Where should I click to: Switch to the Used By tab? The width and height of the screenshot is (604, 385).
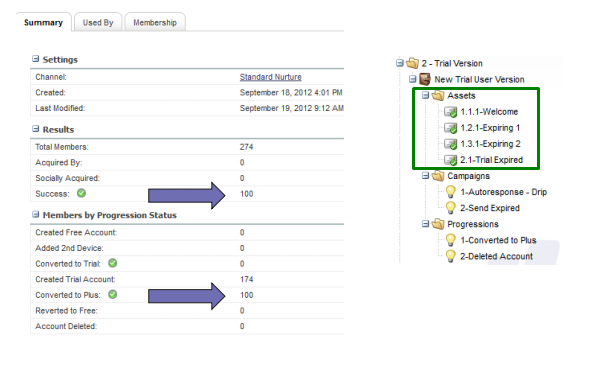[98, 23]
